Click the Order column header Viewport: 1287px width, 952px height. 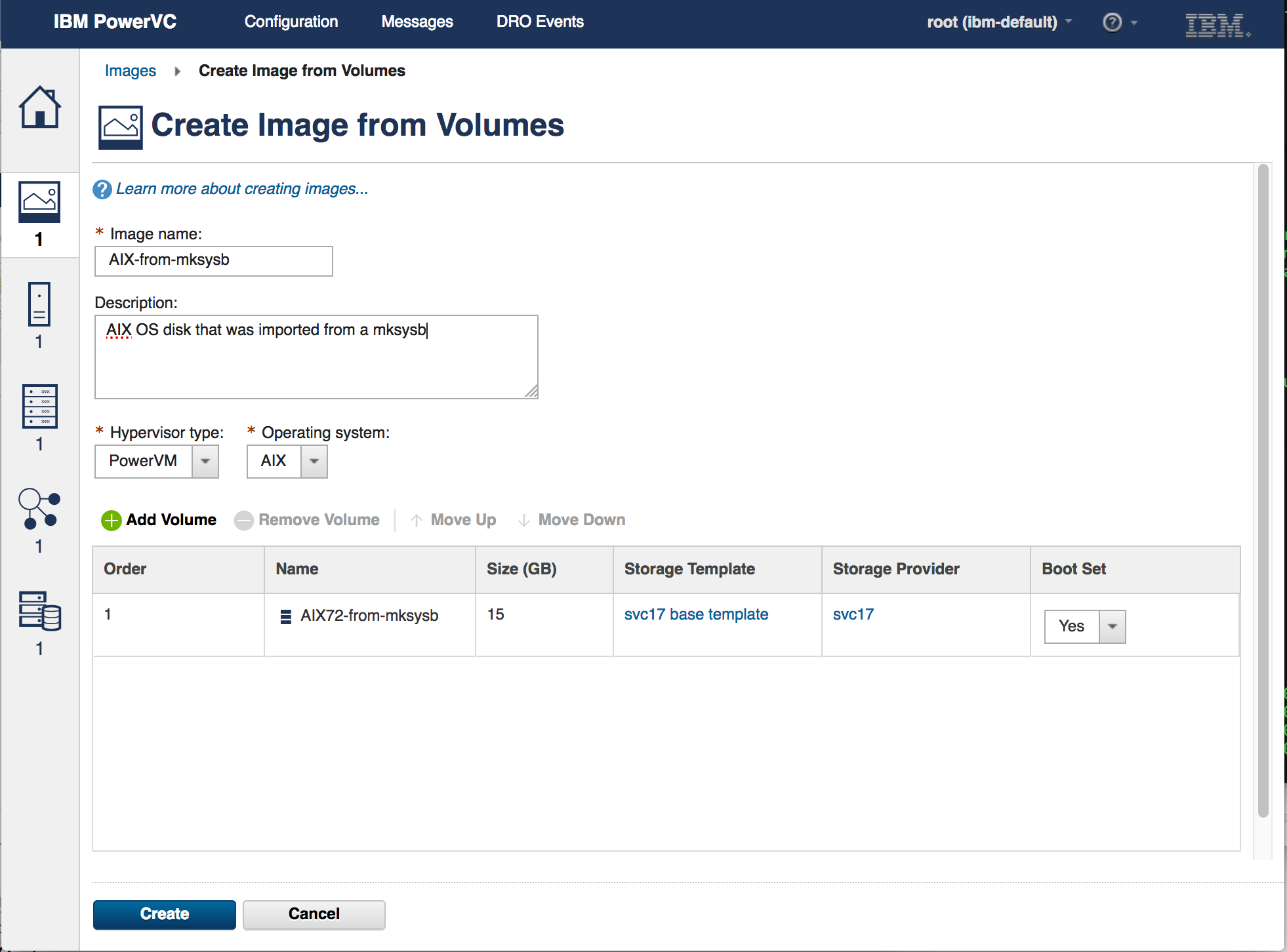pos(178,569)
